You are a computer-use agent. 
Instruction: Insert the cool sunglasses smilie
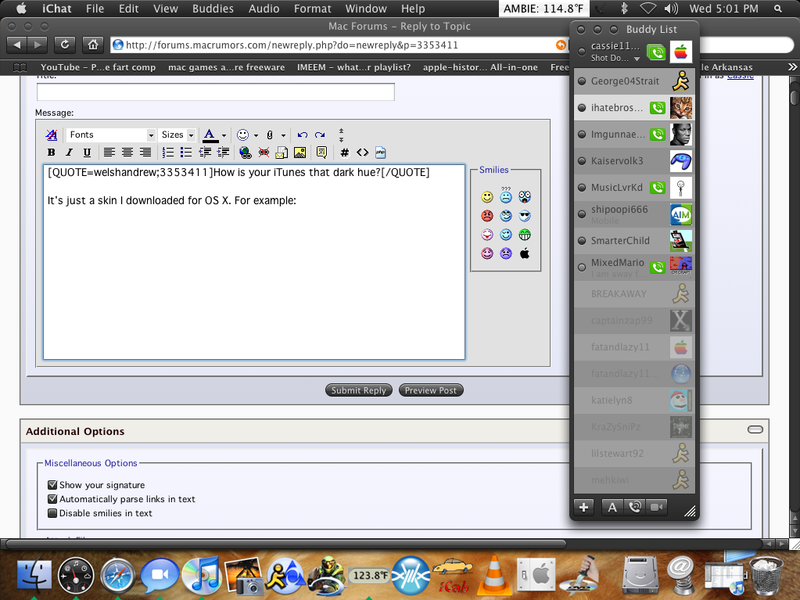(x=524, y=216)
